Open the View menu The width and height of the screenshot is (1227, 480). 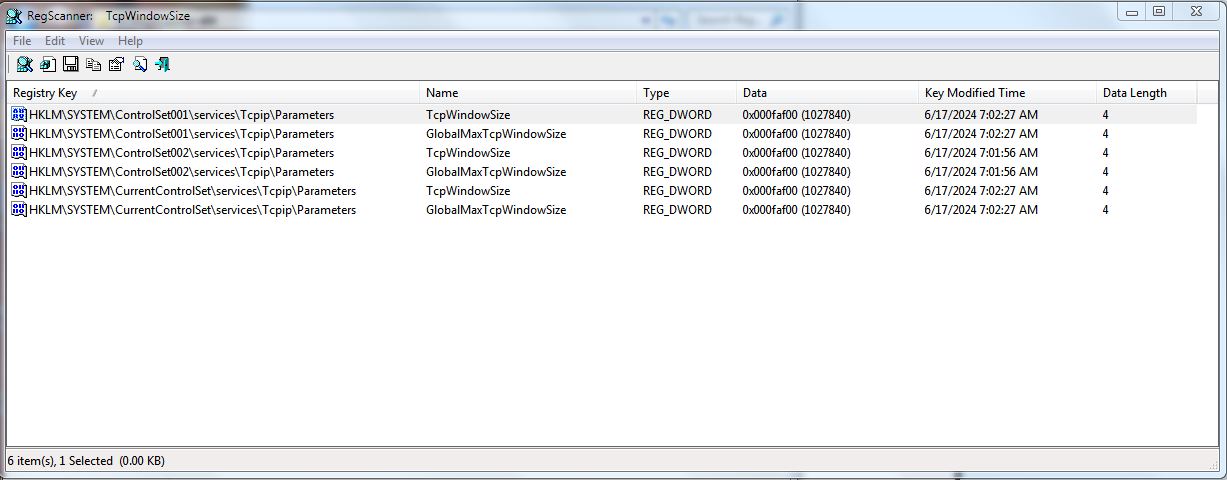[x=91, y=41]
